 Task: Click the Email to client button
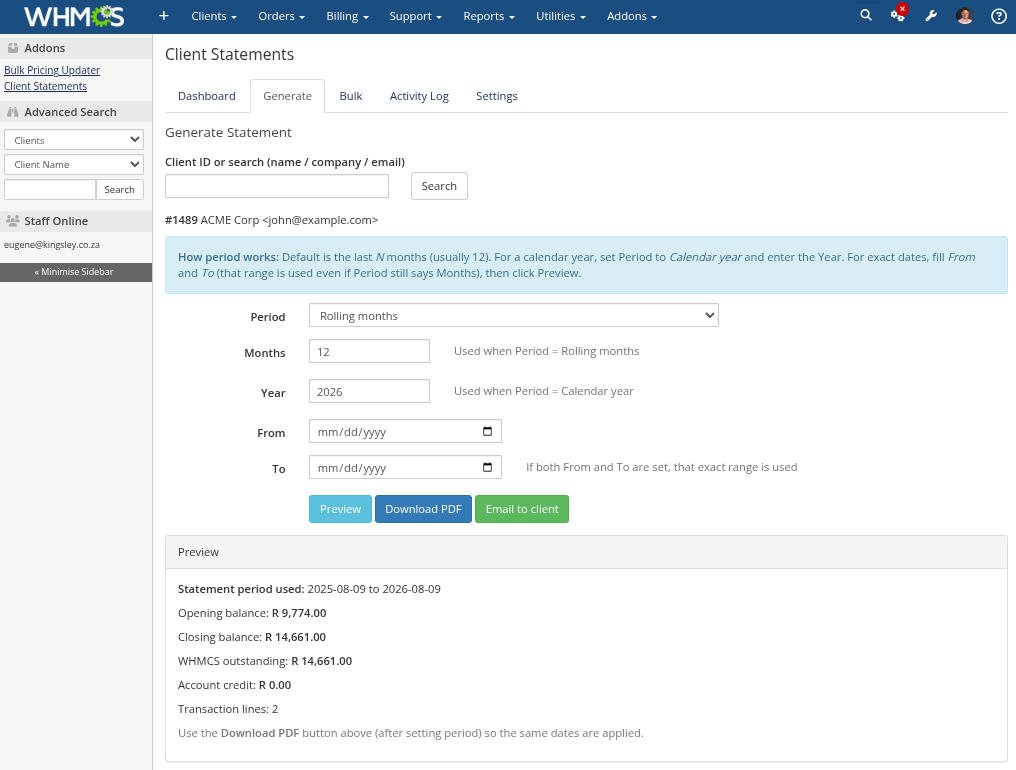click(522, 509)
